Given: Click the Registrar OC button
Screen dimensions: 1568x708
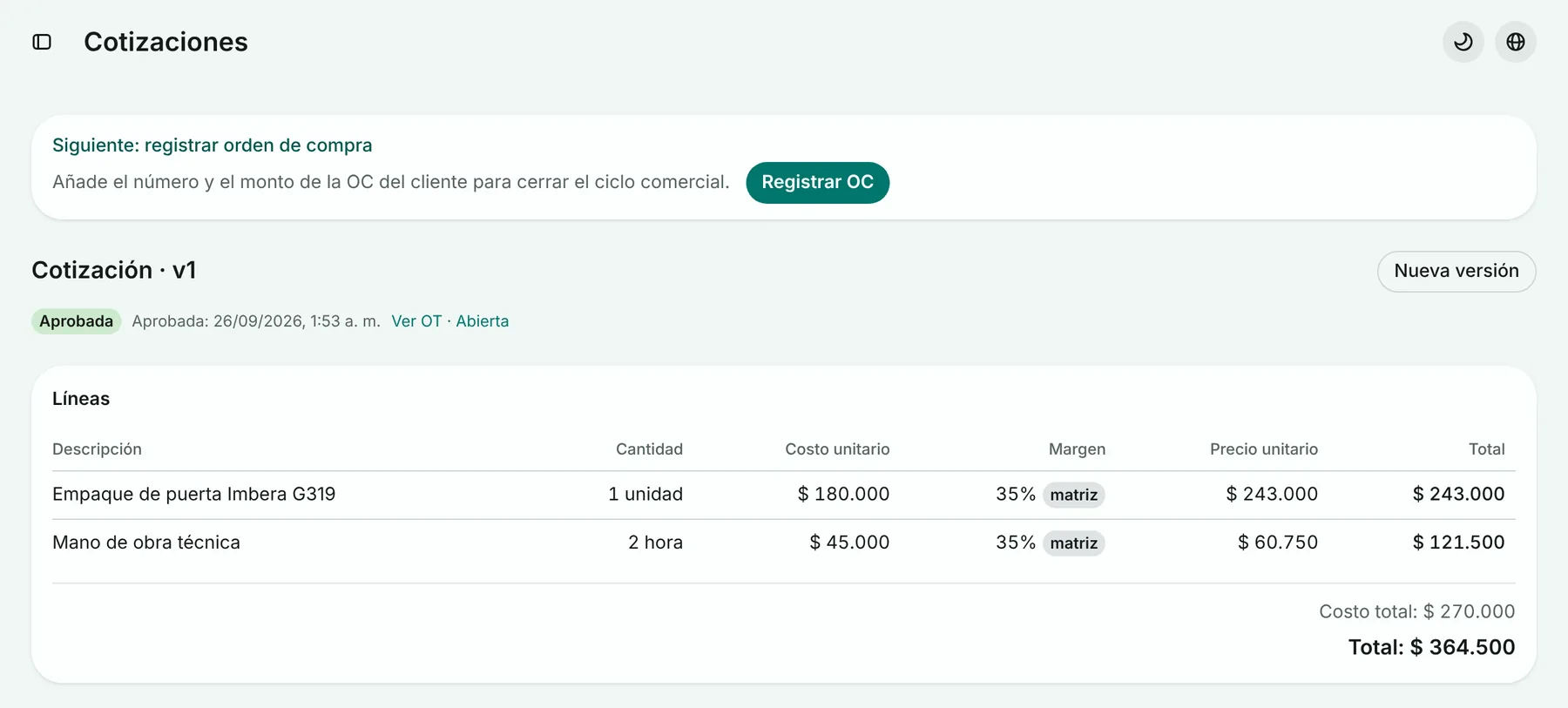Looking at the screenshot, I should click(817, 182).
